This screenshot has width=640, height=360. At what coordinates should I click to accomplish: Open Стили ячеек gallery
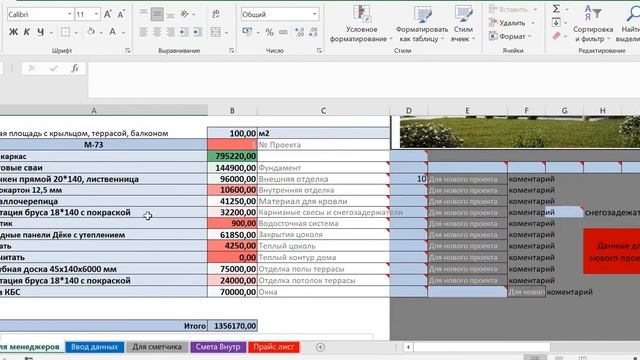463,24
